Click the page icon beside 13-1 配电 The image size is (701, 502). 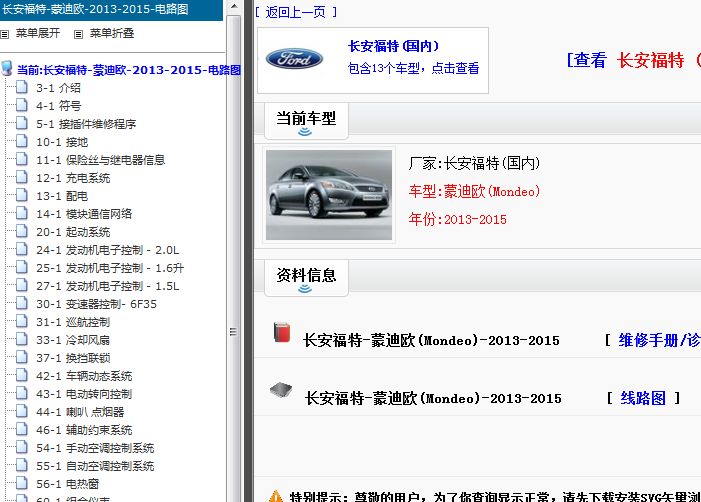click(21, 195)
